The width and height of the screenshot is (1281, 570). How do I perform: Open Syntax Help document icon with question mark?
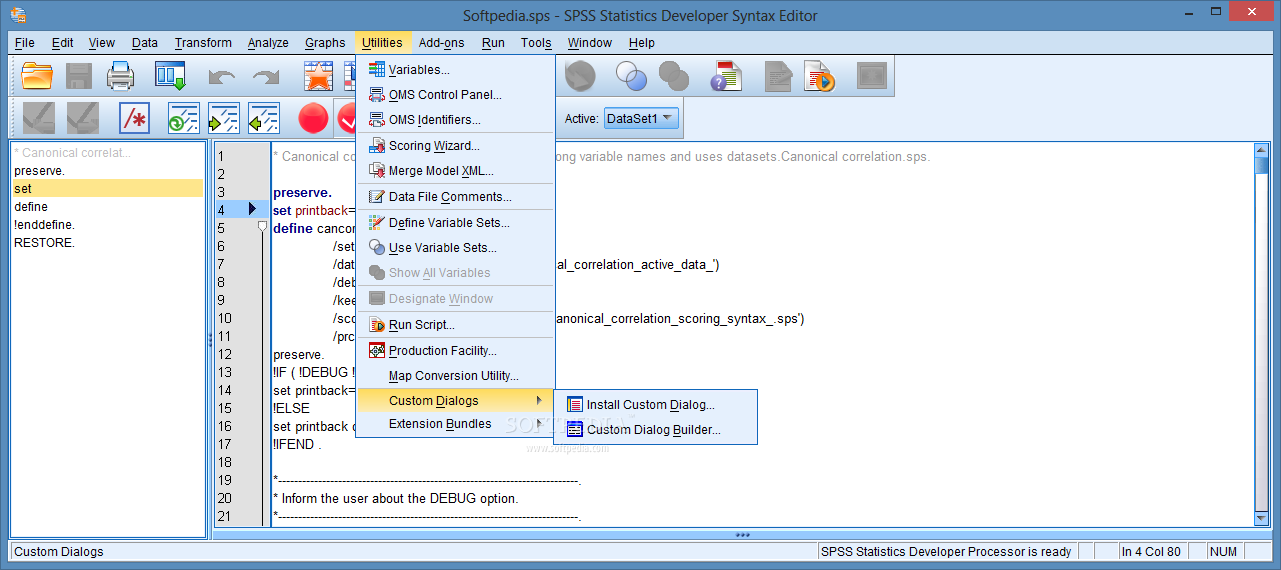tap(727, 76)
